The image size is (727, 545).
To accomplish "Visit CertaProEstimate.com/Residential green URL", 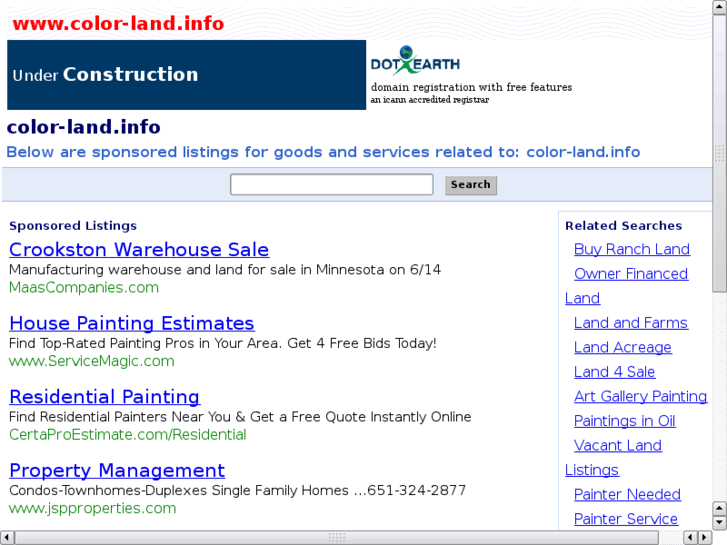I will pos(128,435).
